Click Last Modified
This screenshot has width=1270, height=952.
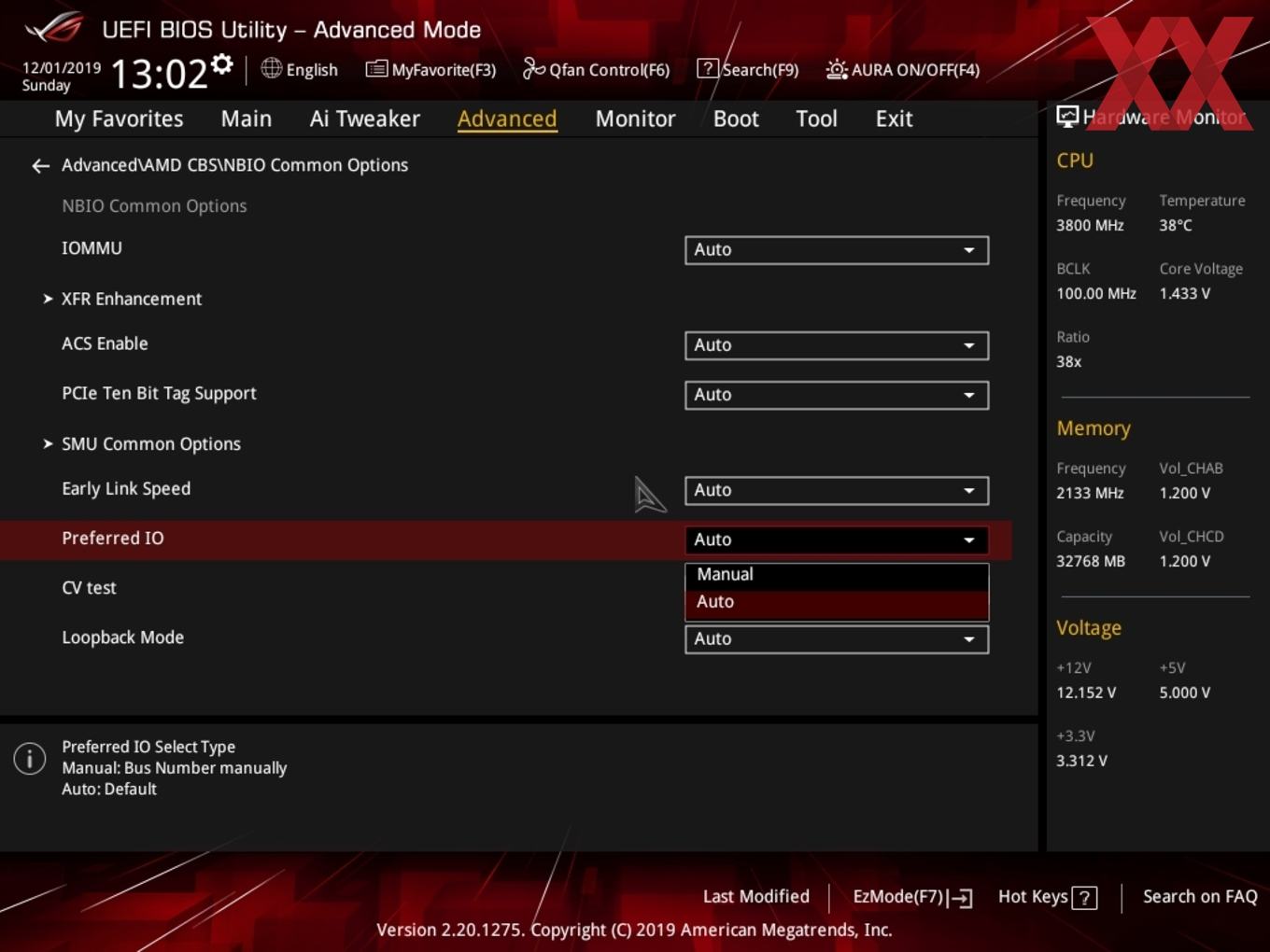pos(756,897)
